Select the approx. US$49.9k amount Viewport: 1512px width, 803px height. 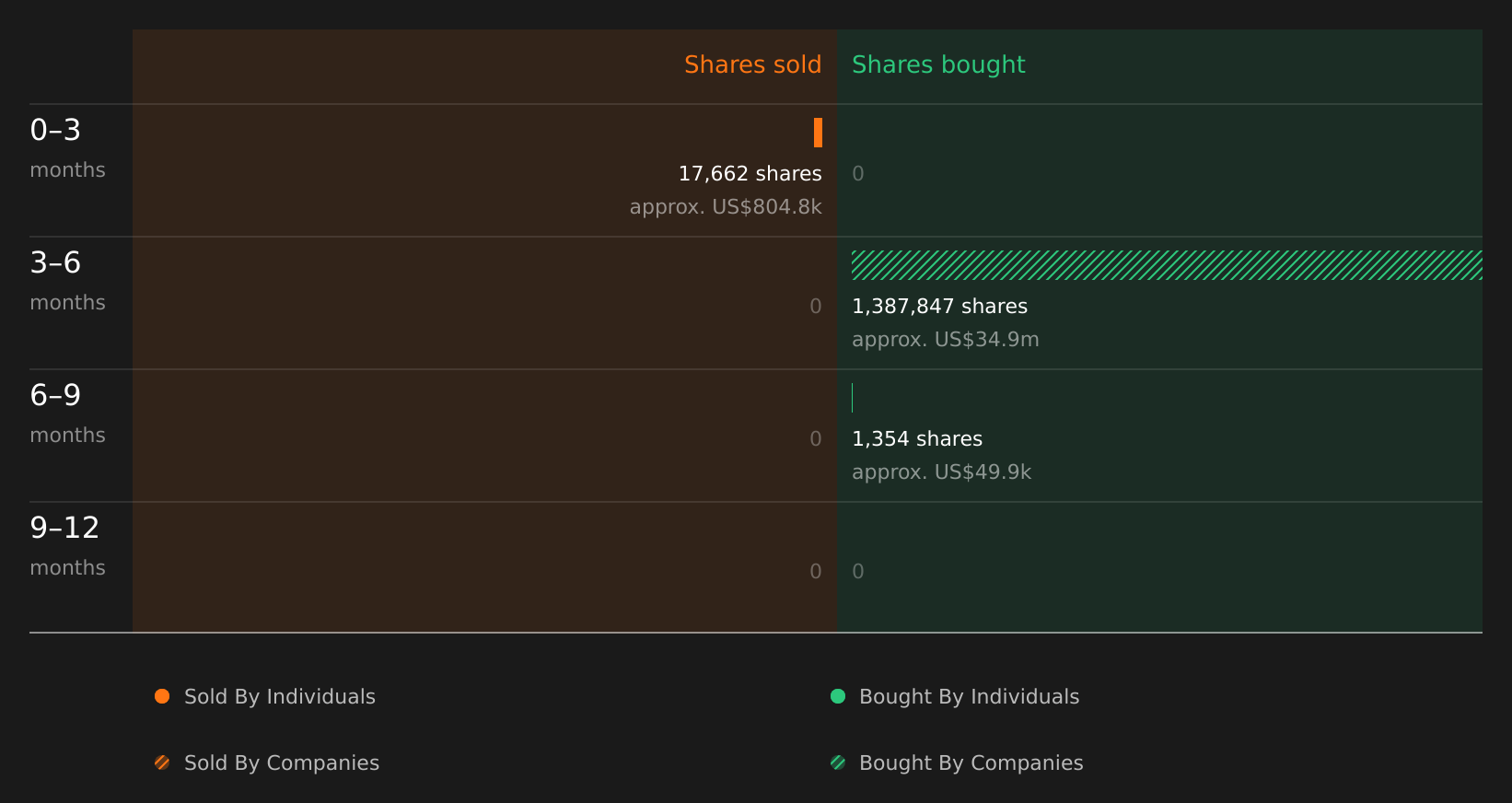941,472
